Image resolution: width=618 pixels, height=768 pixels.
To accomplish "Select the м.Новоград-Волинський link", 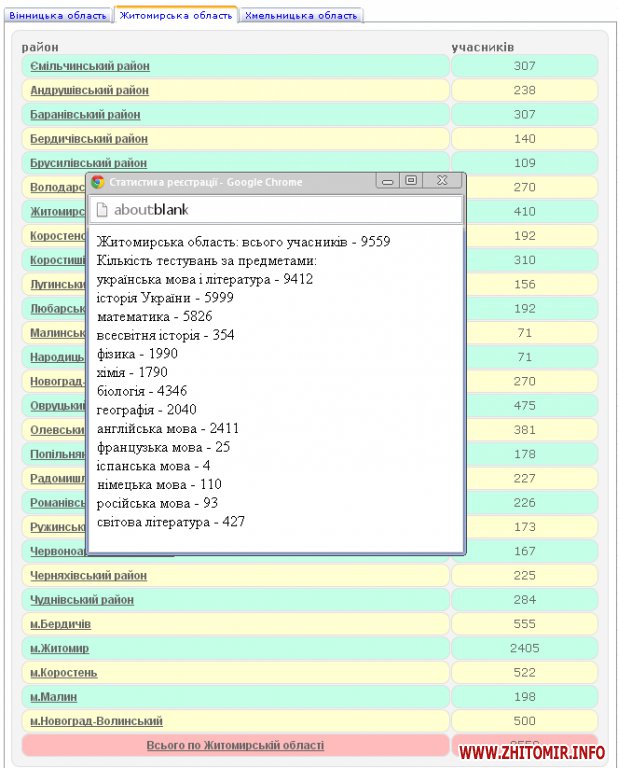I will [x=96, y=721].
